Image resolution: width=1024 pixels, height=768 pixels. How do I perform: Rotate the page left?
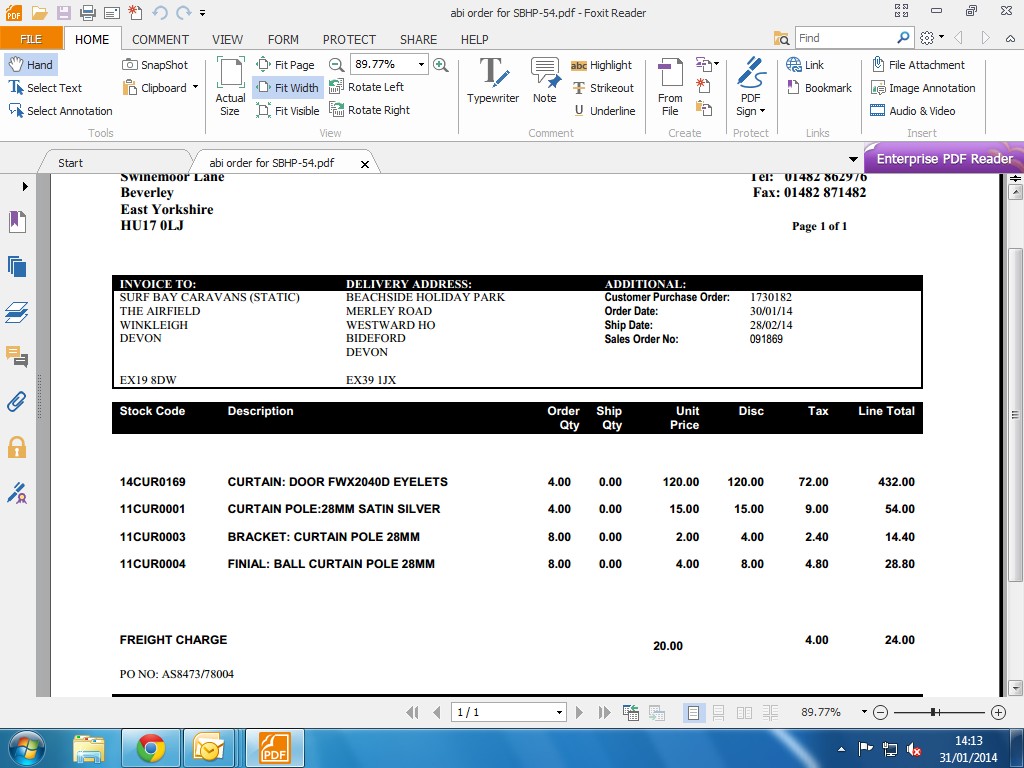[x=366, y=87]
